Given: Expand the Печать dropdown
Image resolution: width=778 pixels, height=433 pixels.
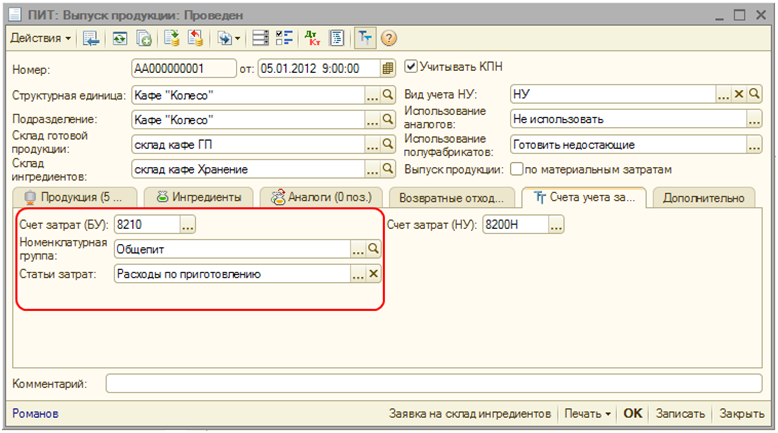Looking at the screenshot, I should point(587,413).
